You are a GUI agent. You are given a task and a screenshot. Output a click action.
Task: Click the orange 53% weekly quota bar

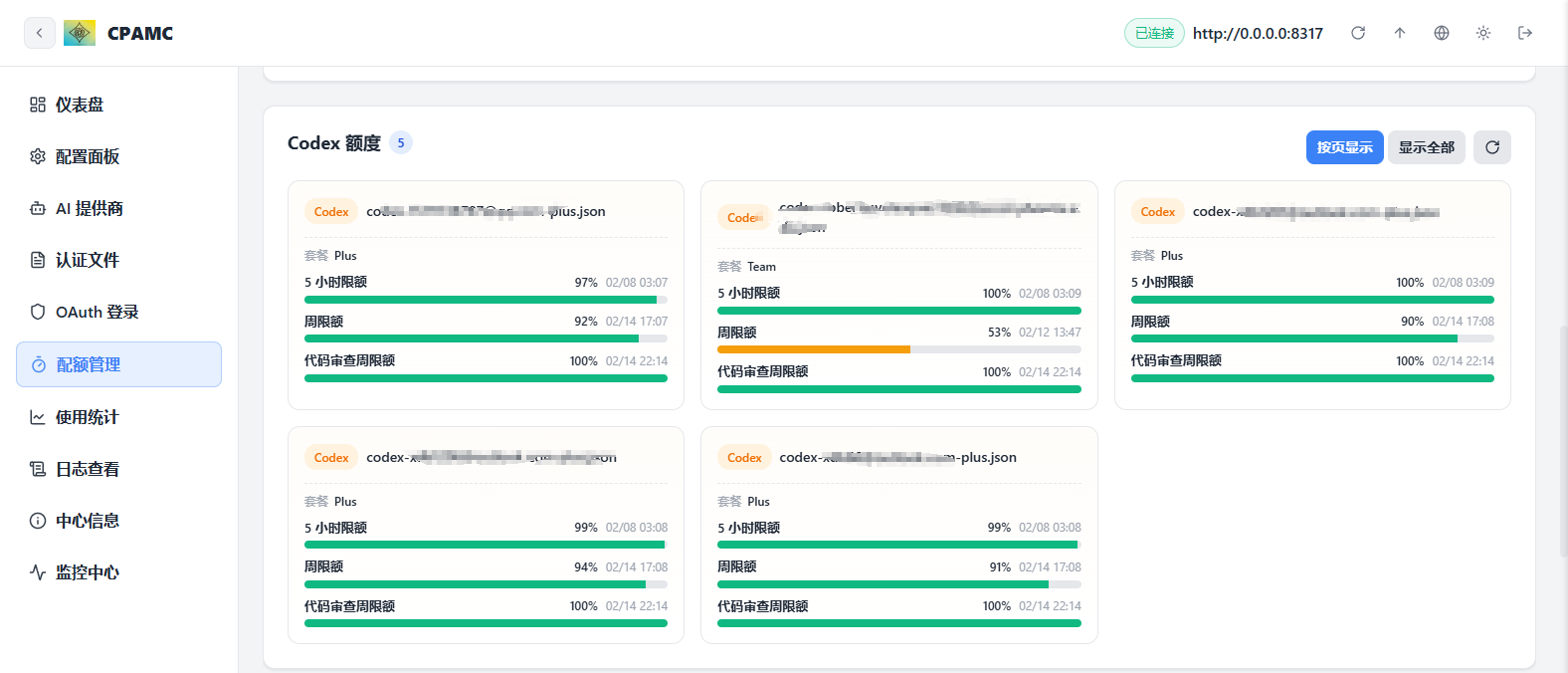pos(814,349)
